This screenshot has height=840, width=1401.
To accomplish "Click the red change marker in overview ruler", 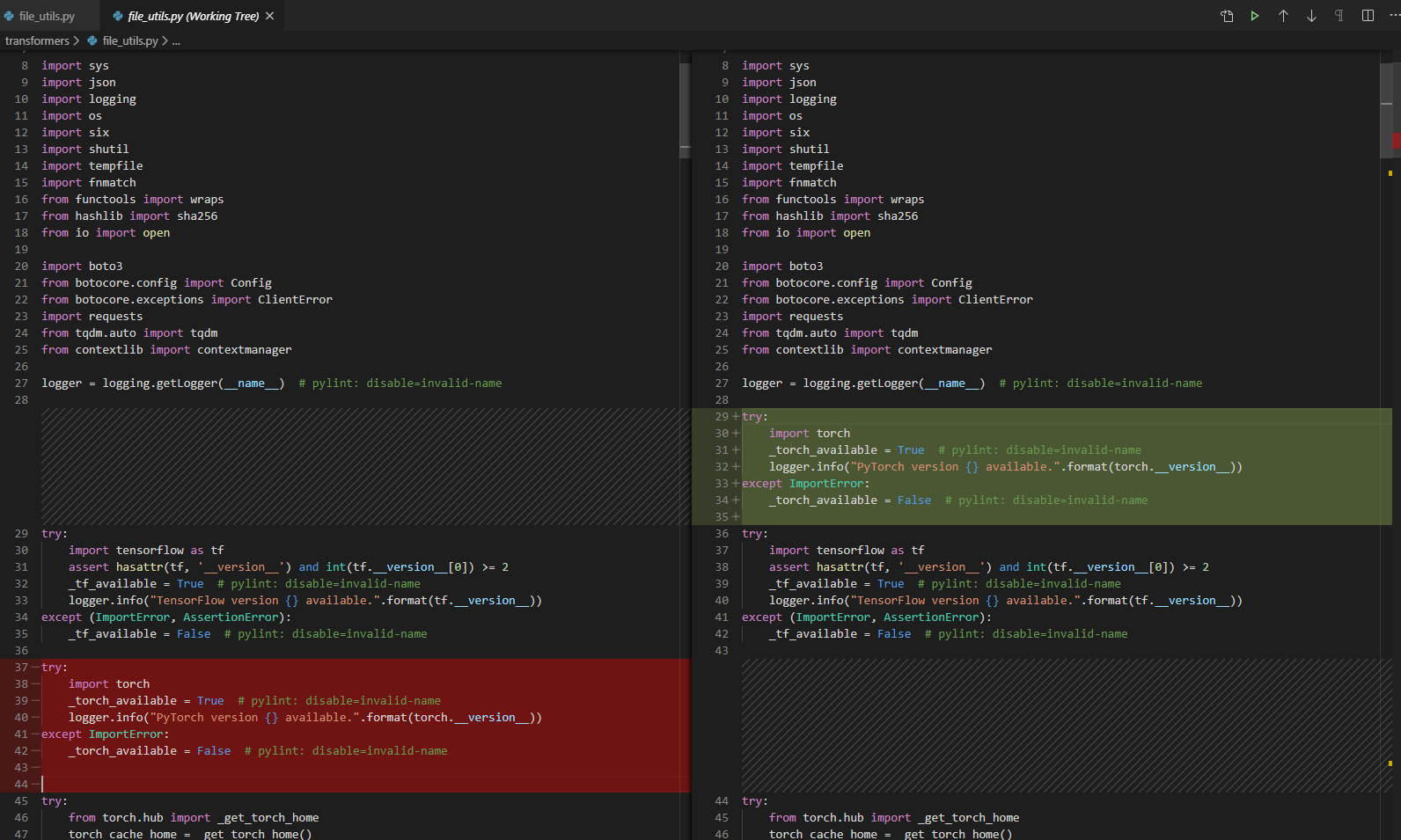I will (1396, 141).
